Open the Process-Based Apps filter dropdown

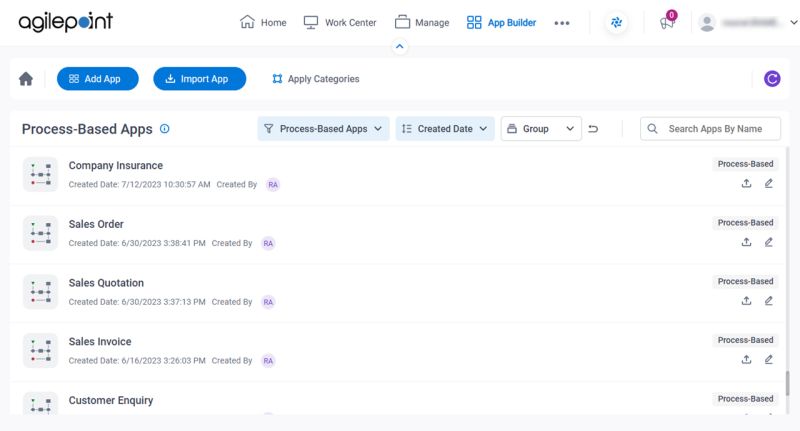[x=323, y=129]
